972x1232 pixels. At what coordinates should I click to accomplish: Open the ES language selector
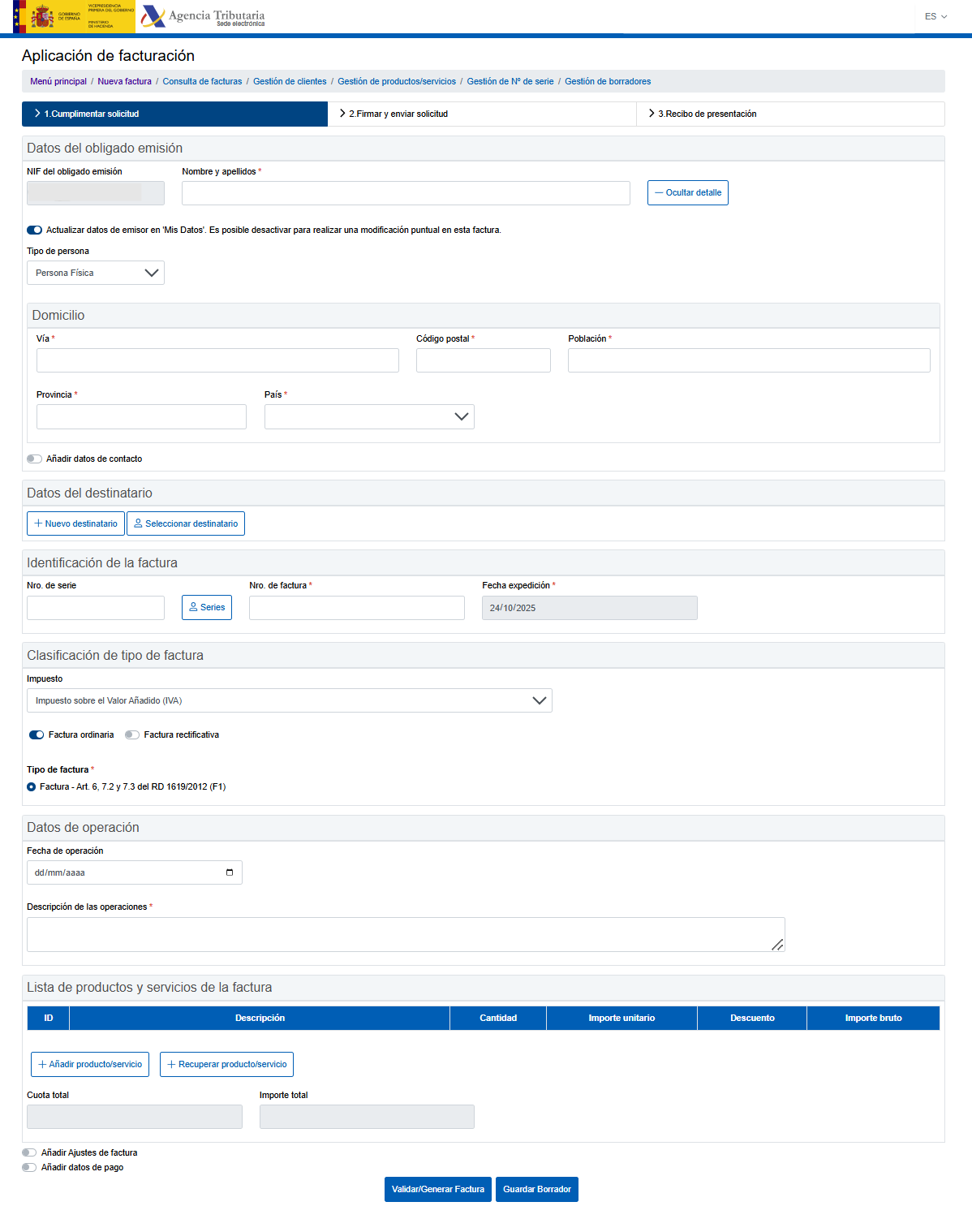pos(935,16)
